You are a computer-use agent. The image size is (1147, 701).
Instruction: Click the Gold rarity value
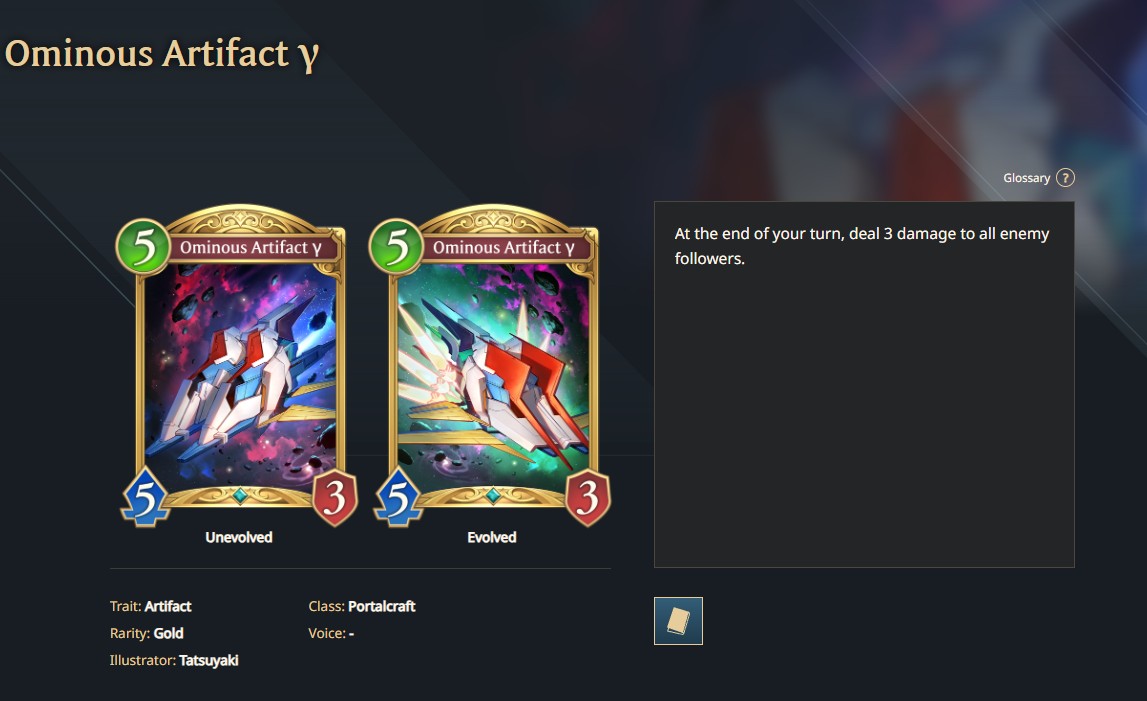[168, 633]
